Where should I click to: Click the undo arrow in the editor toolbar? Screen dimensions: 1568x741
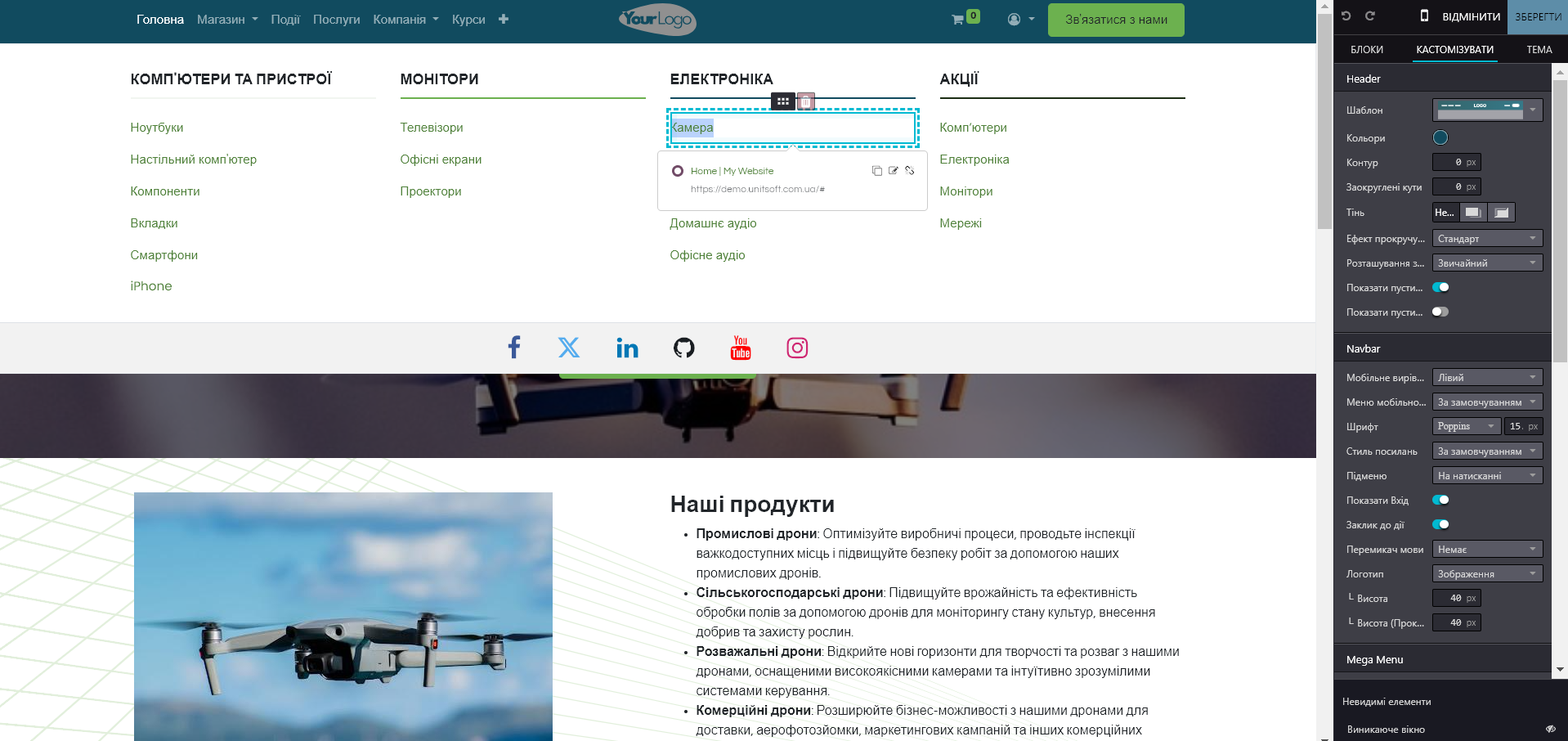point(1346,16)
